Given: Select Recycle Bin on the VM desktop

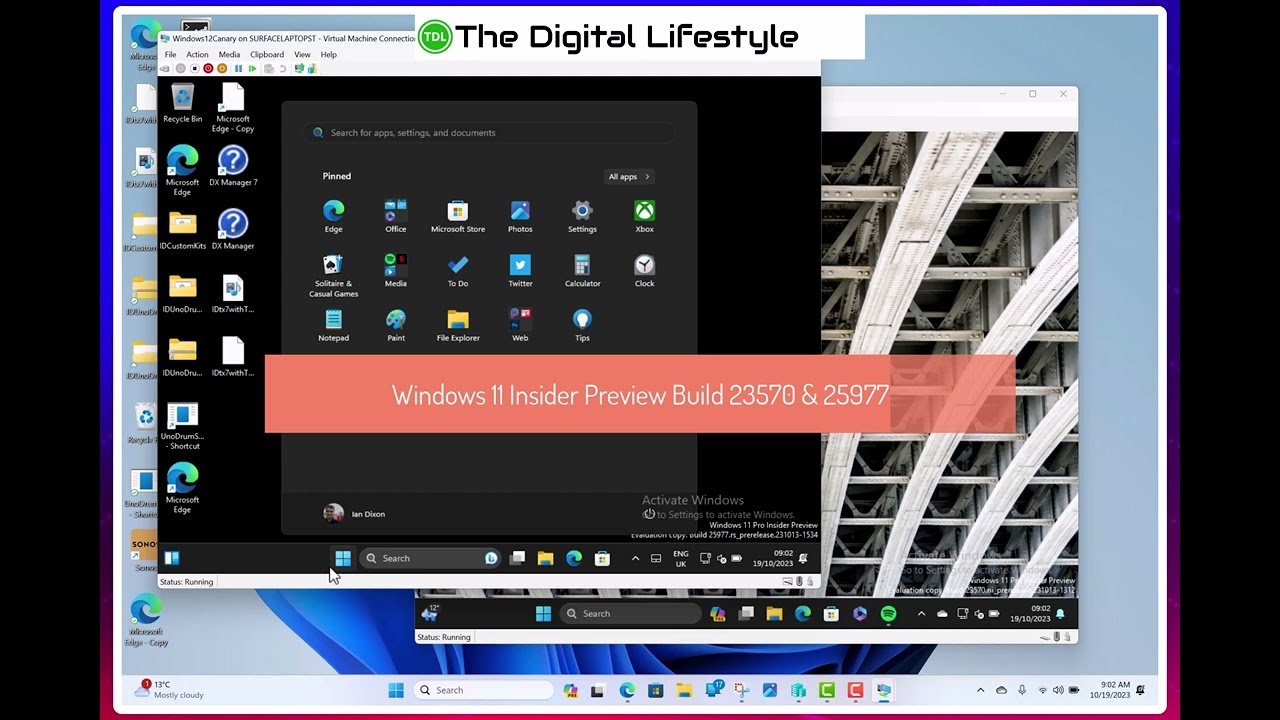Looking at the screenshot, I should pyautogui.click(x=182, y=104).
